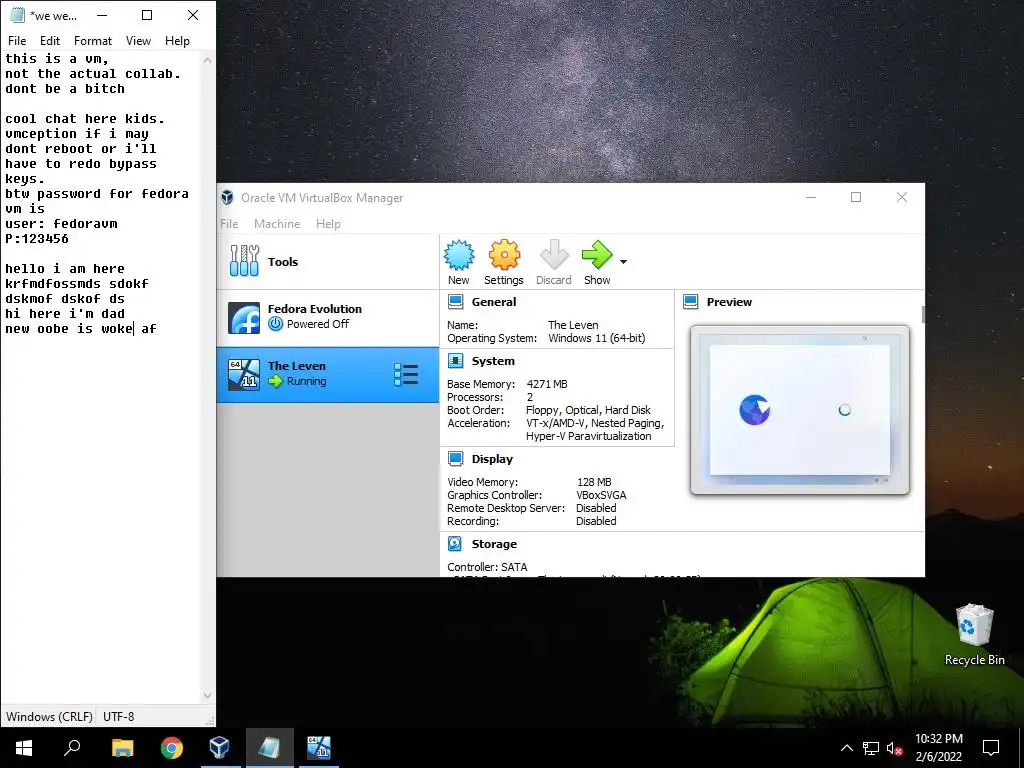Screen dimensions: 1024x768
Task: Click 'VBoxSVGA' graphics controller value
Action: click(601, 495)
